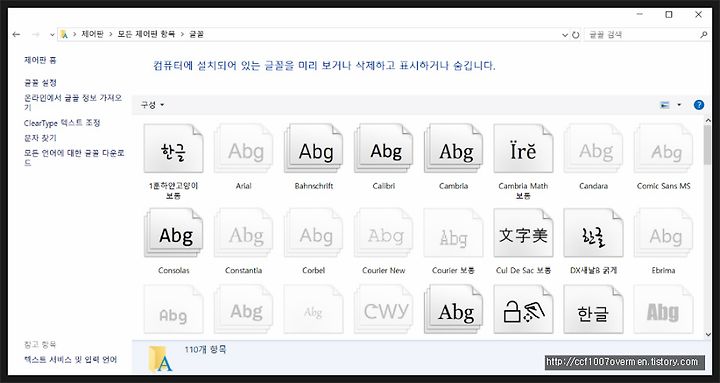
Task: Click 온라인에서 글꼴 정보 가져오기 link
Action: (x=73, y=102)
